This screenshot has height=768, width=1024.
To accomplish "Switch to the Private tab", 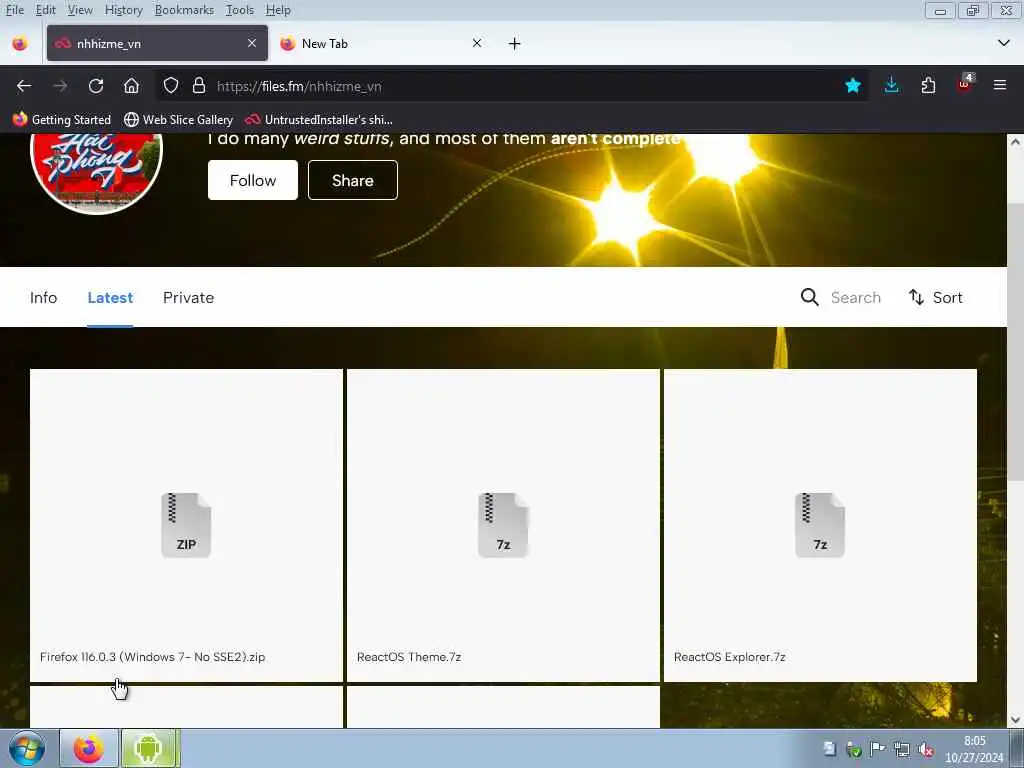I will [x=189, y=298].
